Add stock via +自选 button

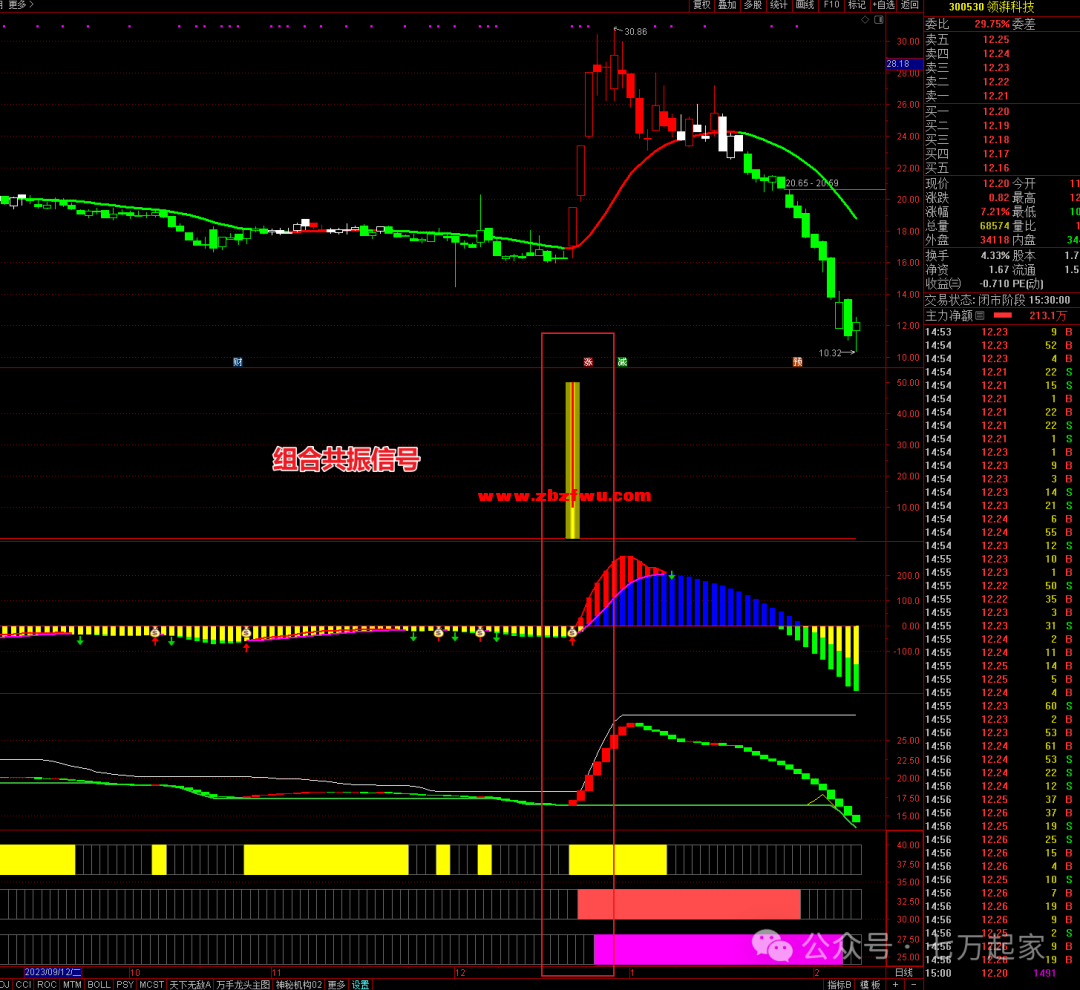point(884,5)
